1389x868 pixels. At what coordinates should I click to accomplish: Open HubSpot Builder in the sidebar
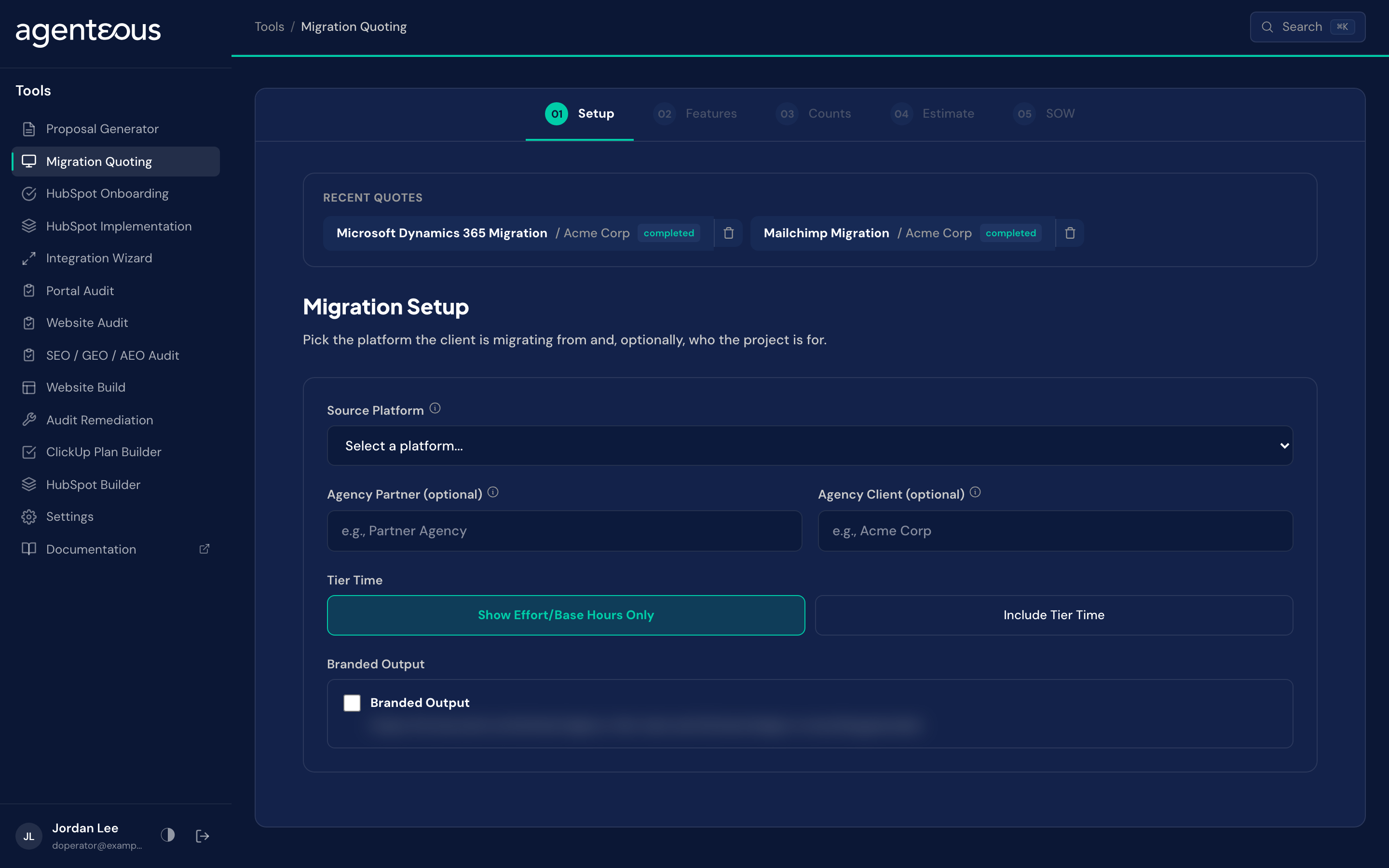tap(115, 485)
